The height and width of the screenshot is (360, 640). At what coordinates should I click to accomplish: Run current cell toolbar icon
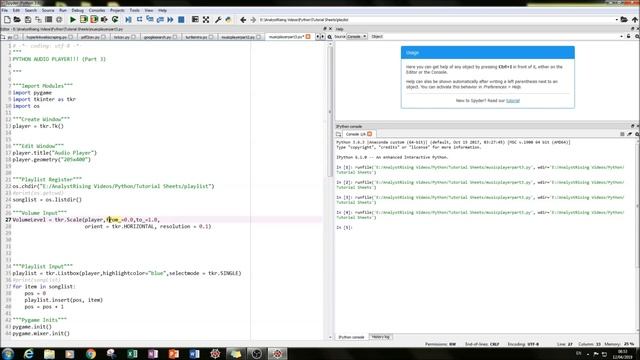point(84,20)
